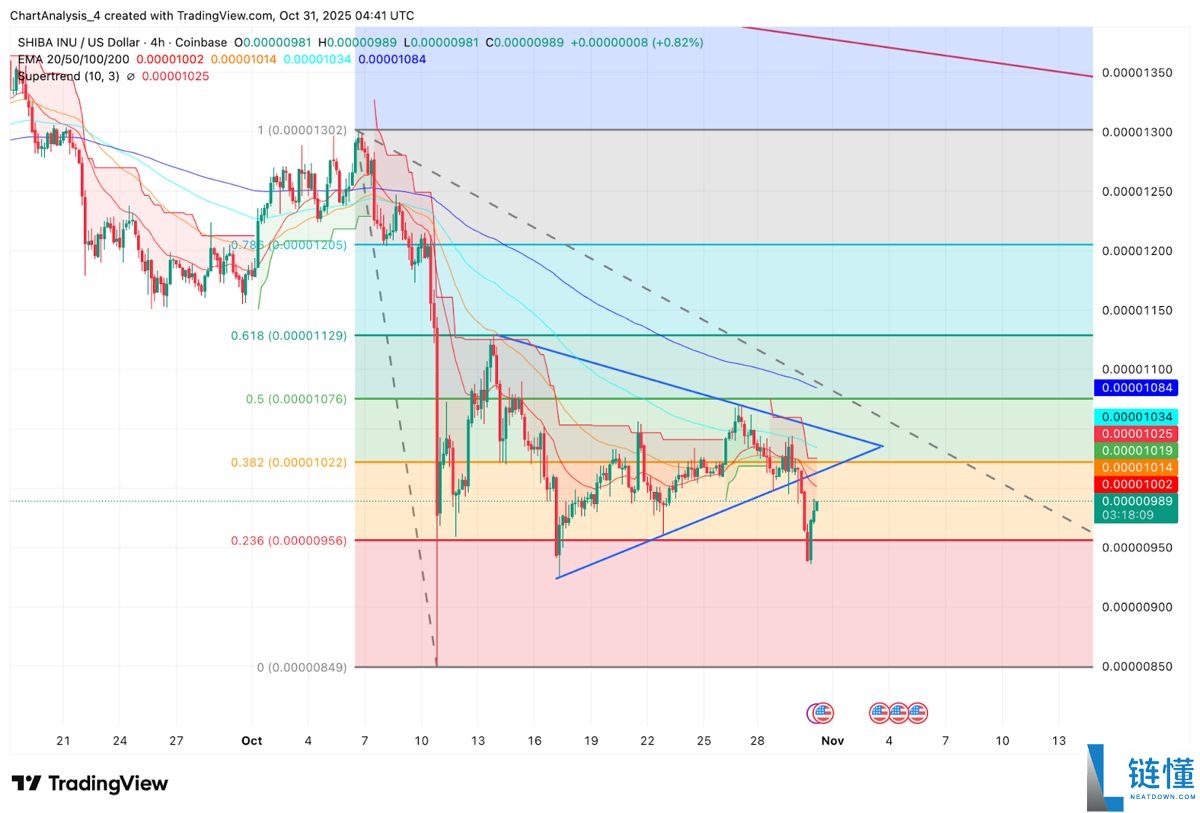Click the US flag event icon before Nov
Viewport: 1200px width, 813px height.
[x=823, y=713]
